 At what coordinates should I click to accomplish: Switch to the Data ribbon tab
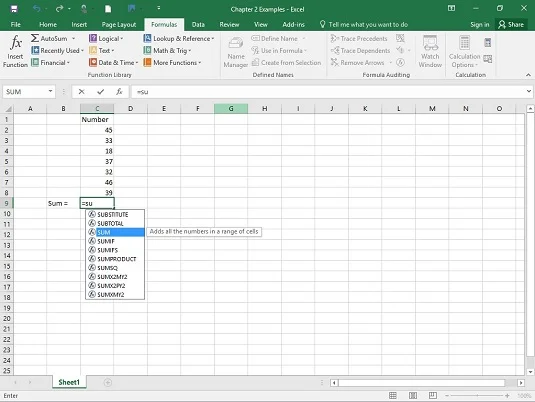198,25
